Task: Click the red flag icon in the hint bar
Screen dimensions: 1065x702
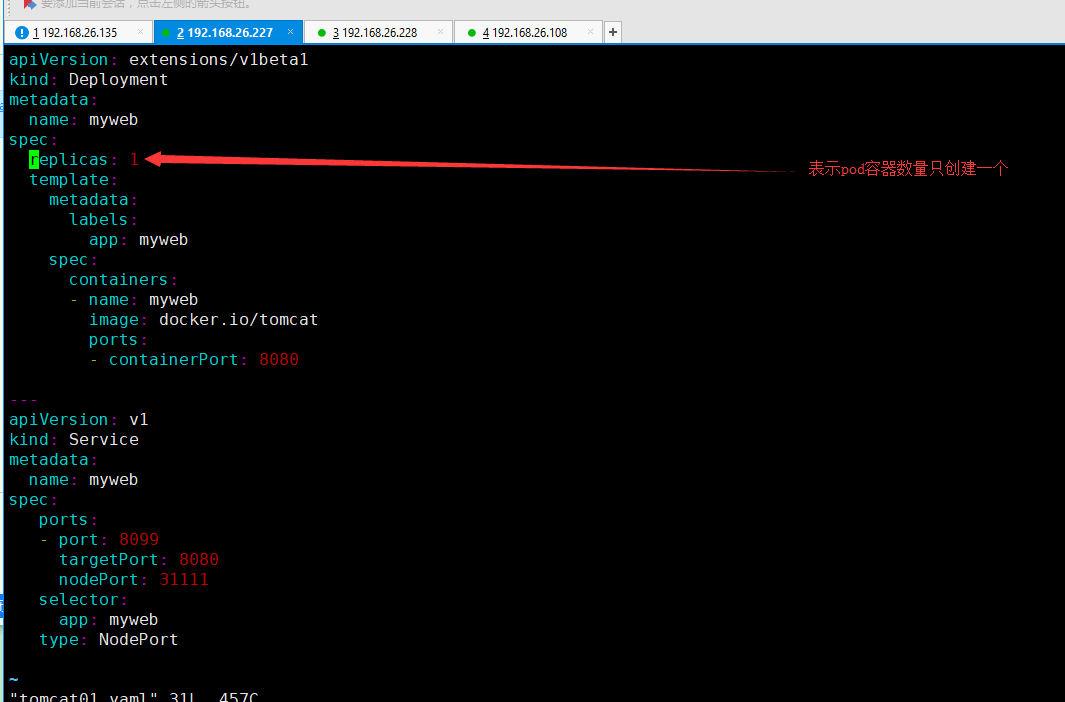Action: tap(30, 4)
